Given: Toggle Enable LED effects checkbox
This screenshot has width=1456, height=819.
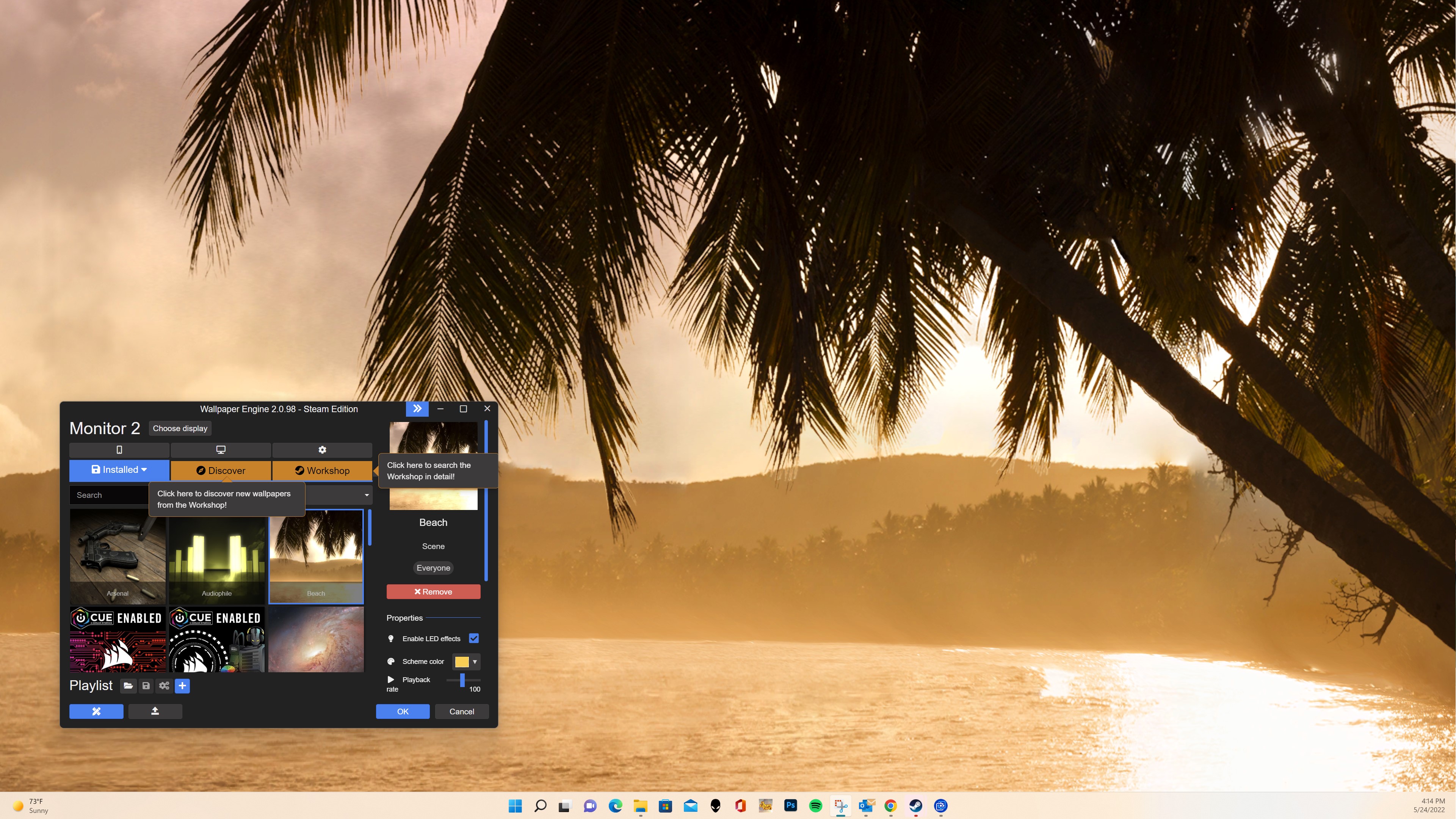Looking at the screenshot, I should [474, 638].
